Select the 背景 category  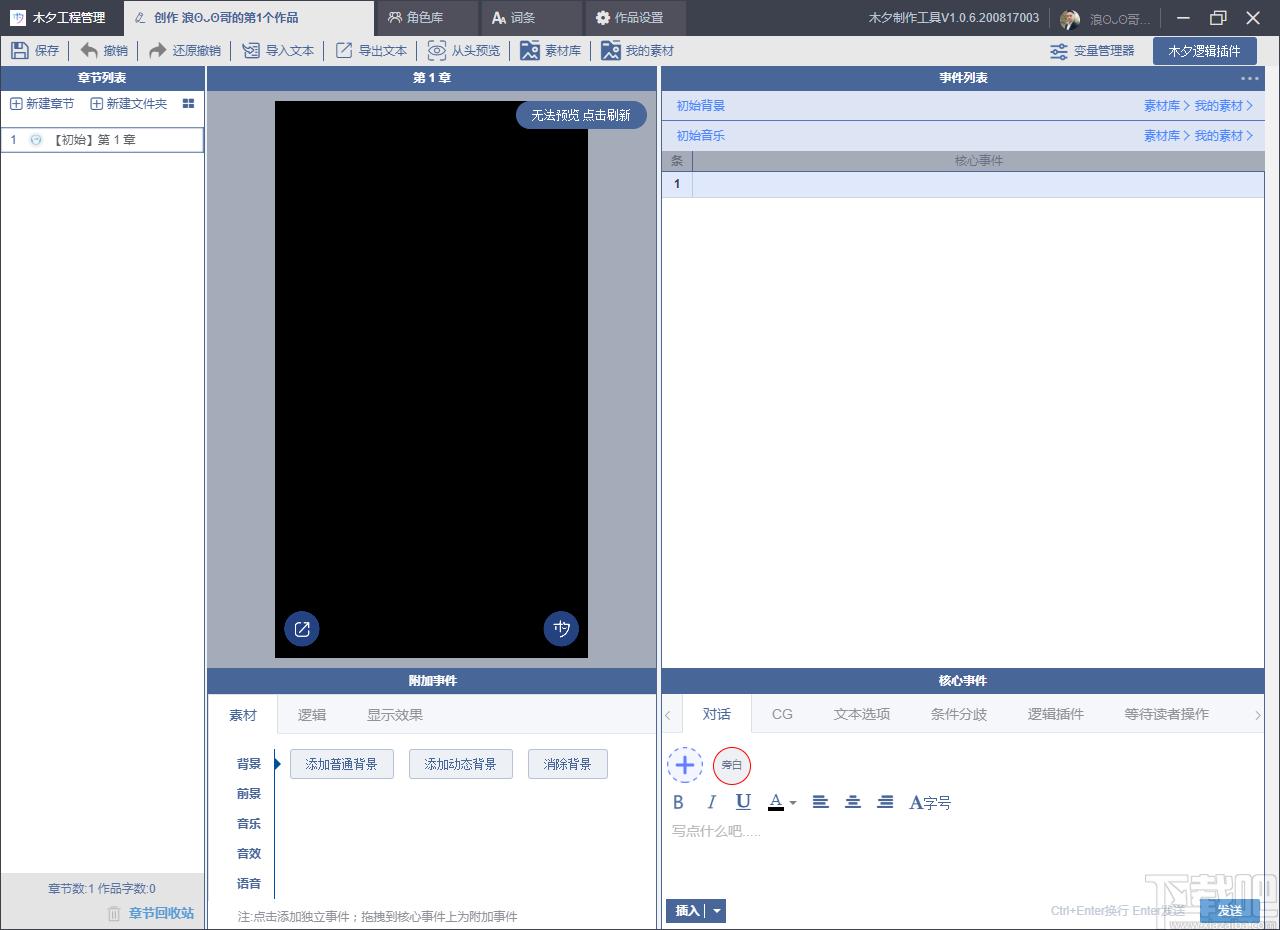(x=249, y=764)
